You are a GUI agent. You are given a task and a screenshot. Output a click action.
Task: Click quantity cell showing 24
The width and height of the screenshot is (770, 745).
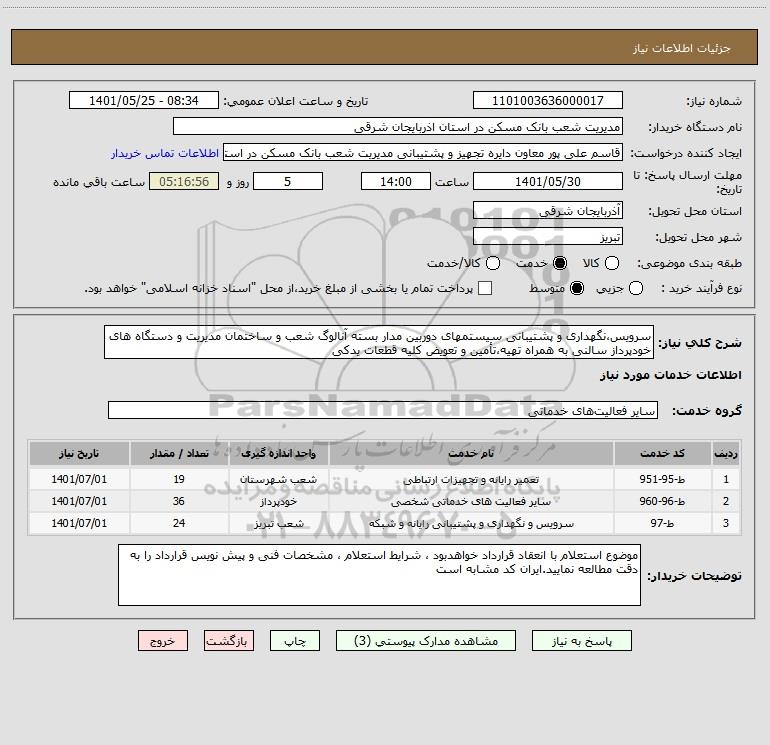179,524
